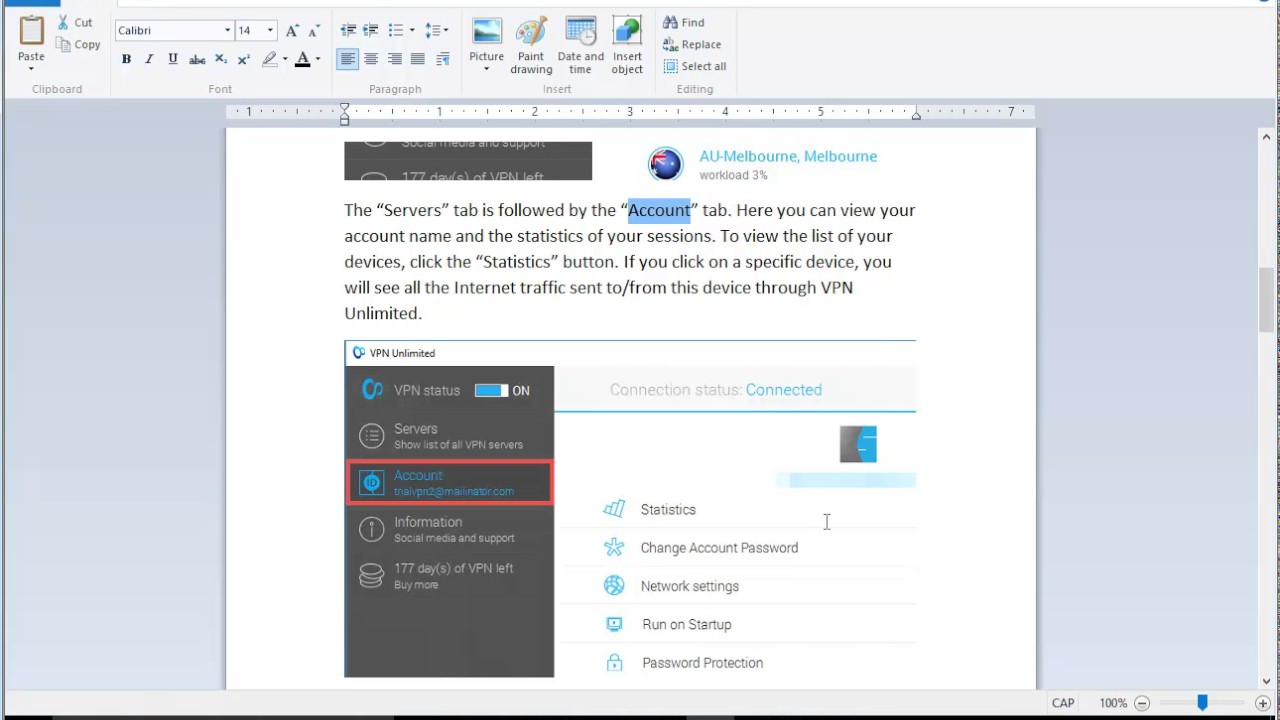Decrease paragraph indent

click(348, 31)
